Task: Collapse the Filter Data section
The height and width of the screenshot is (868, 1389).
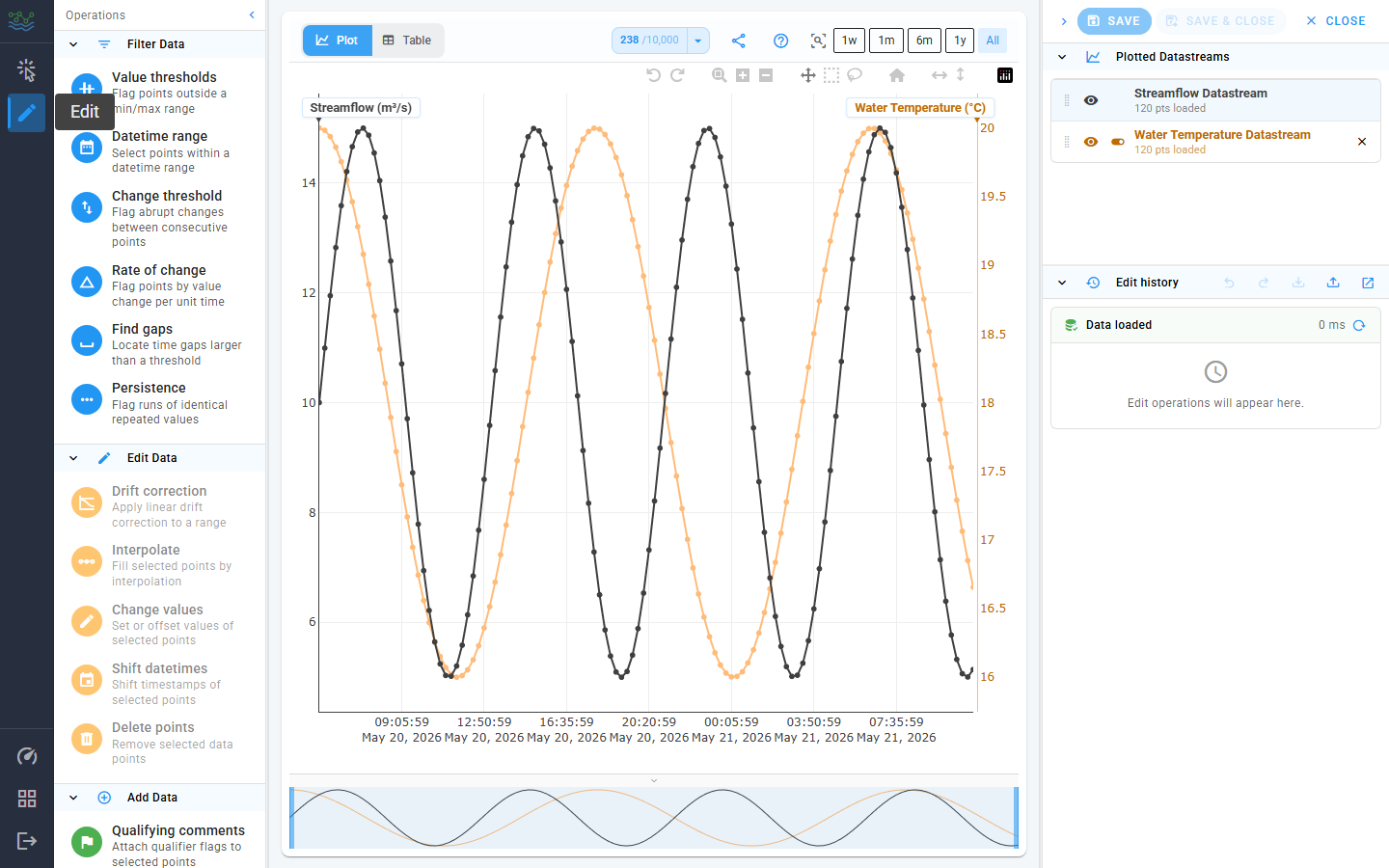Action: [73, 44]
